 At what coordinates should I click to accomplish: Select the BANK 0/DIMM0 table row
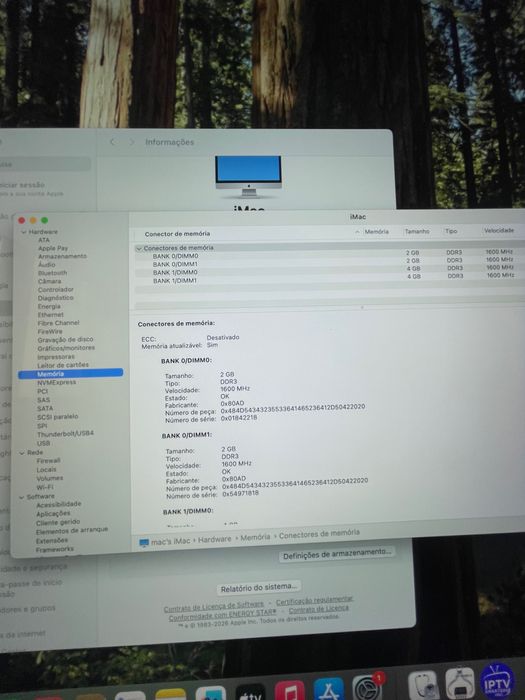329,254
